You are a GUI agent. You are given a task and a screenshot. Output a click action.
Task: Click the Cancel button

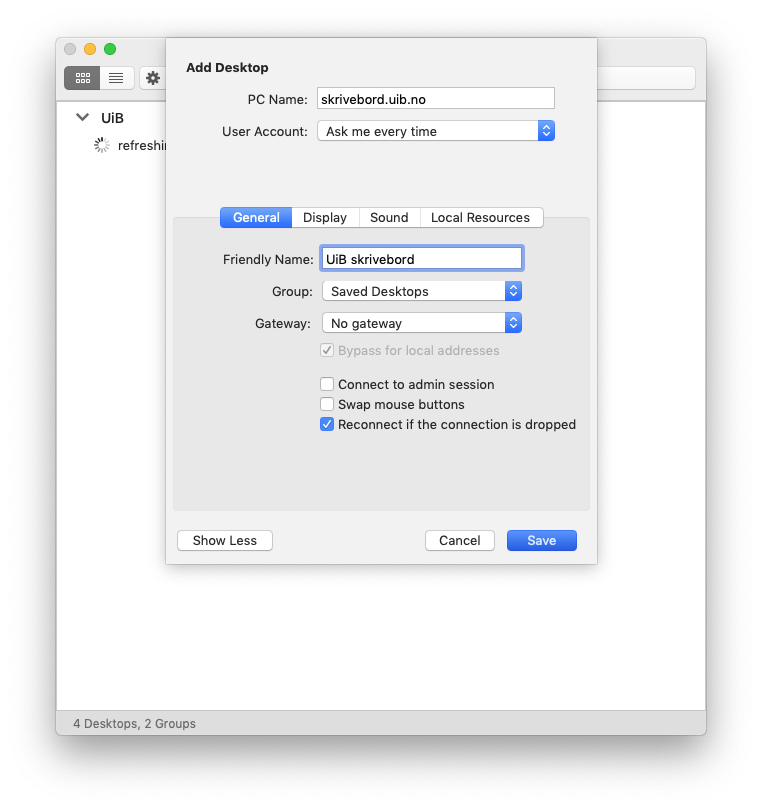point(459,540)
